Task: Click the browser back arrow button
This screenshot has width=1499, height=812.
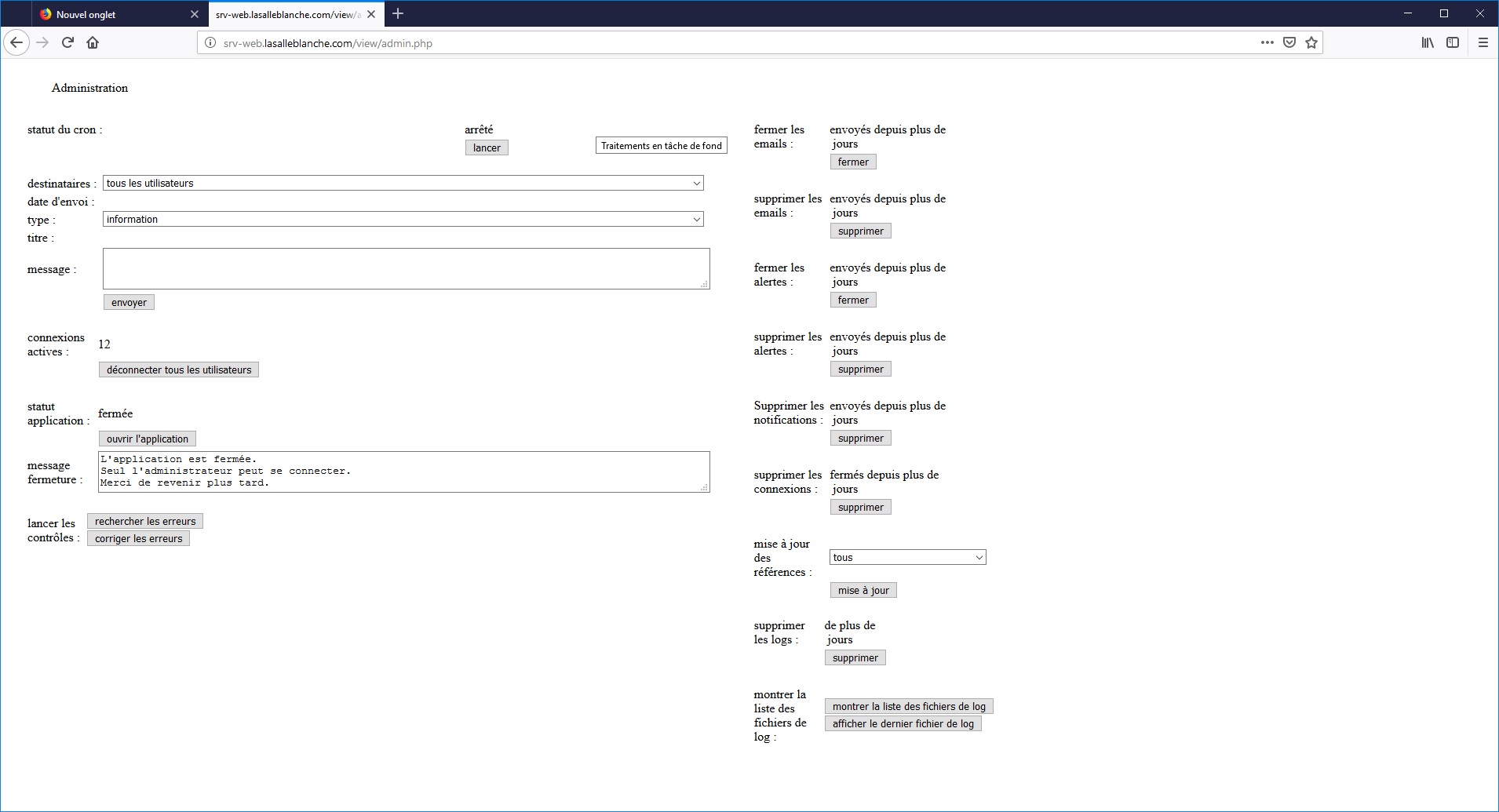Action: click(x=16, y=42)
